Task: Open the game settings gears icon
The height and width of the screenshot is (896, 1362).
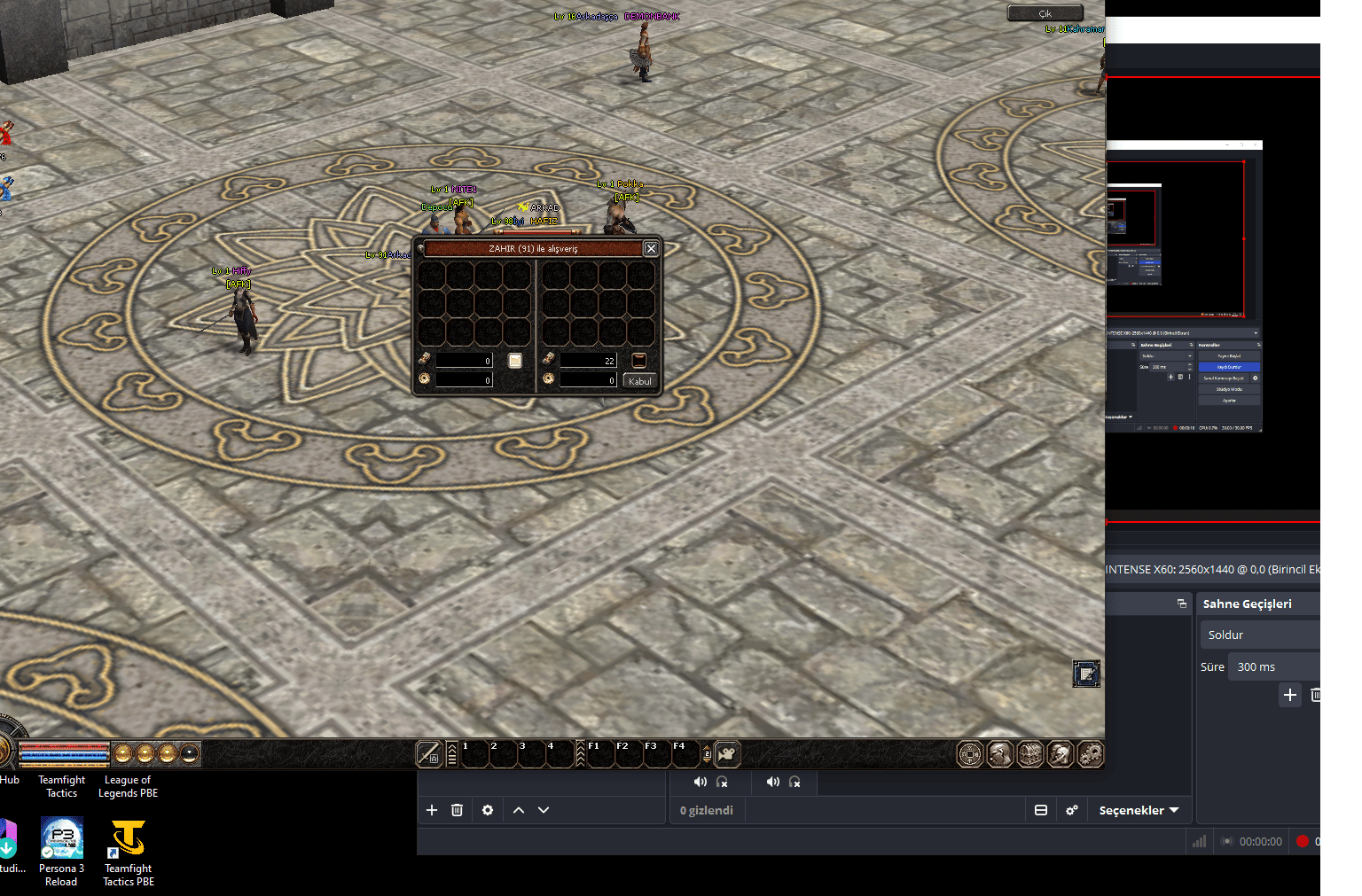Action: coord(1091,754)
